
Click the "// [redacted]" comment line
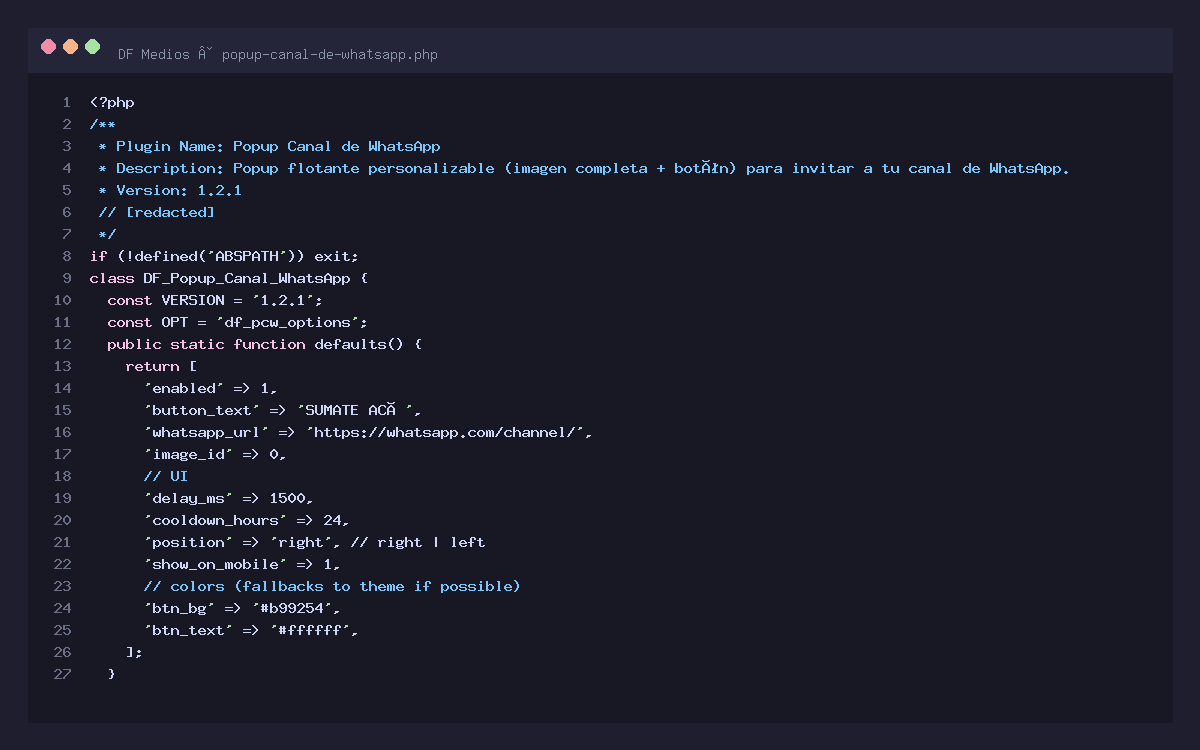[x=156, y=212]
